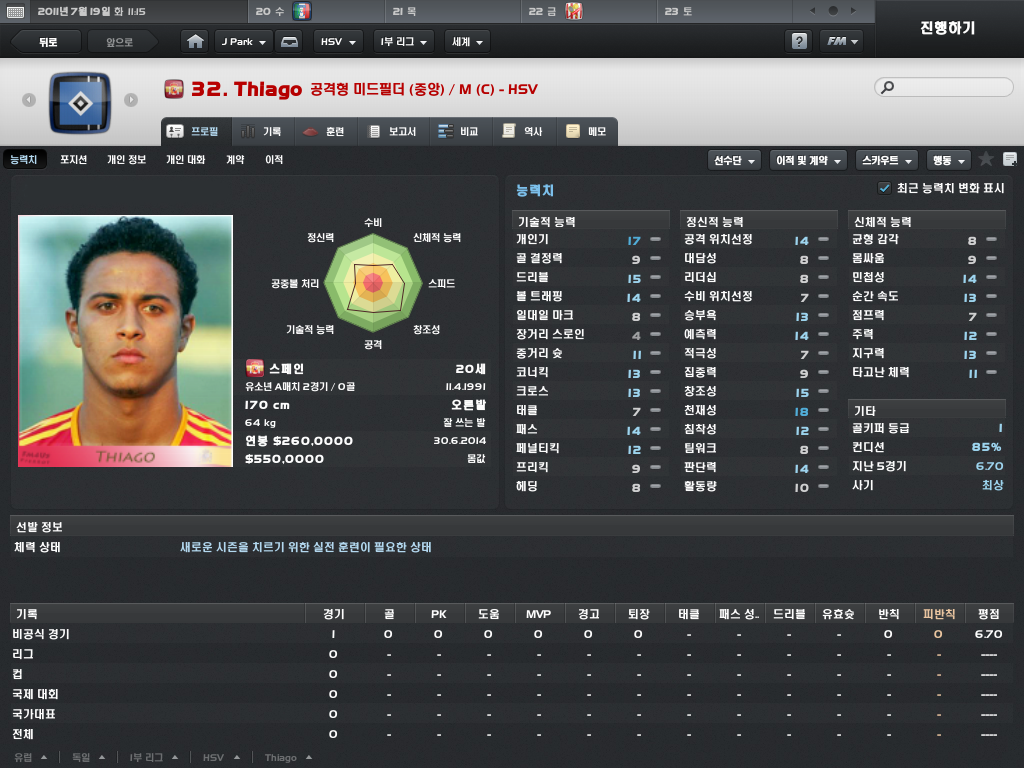1024x768 pixels.
Task: Toggle 최근 능력치 변화 표시 checkbox
Action: pyautogui.click(x=884, y=188)
